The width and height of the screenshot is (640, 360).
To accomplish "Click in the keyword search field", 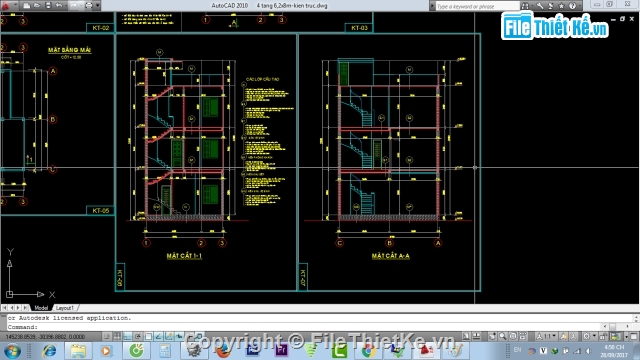I will click(478, 6).
